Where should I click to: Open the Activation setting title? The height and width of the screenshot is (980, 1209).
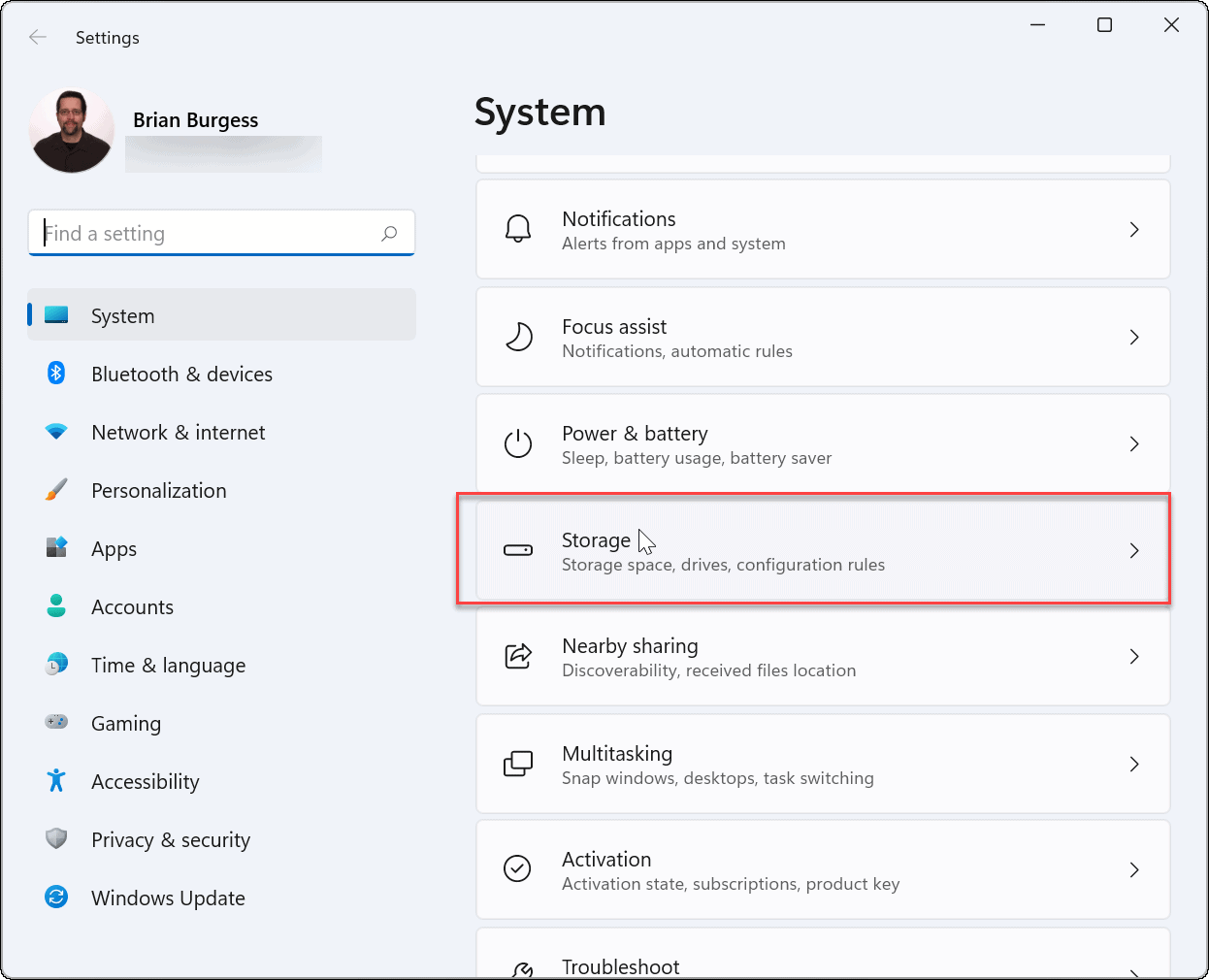(x=606, y=860)
